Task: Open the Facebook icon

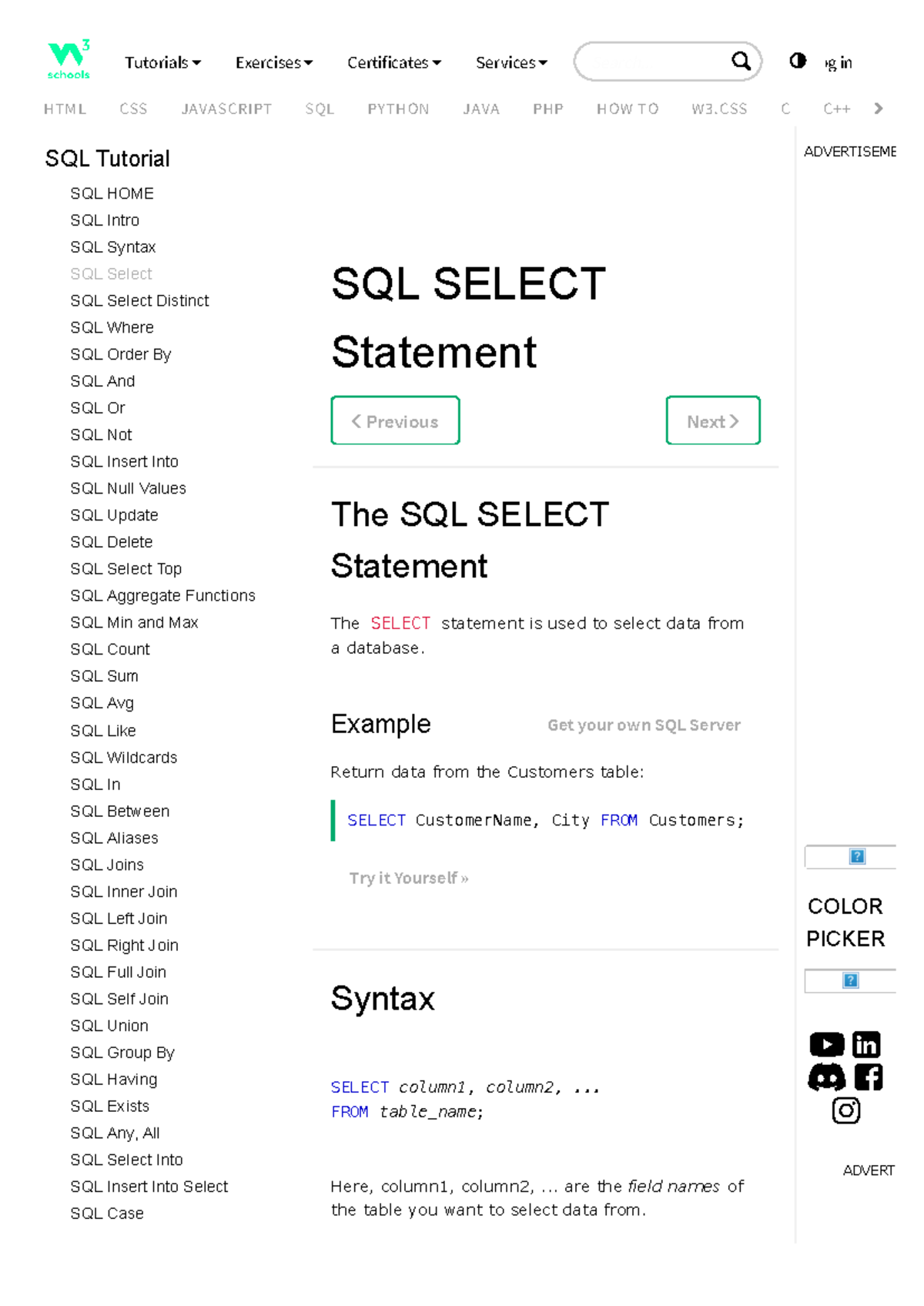Action: (870, 1077)
